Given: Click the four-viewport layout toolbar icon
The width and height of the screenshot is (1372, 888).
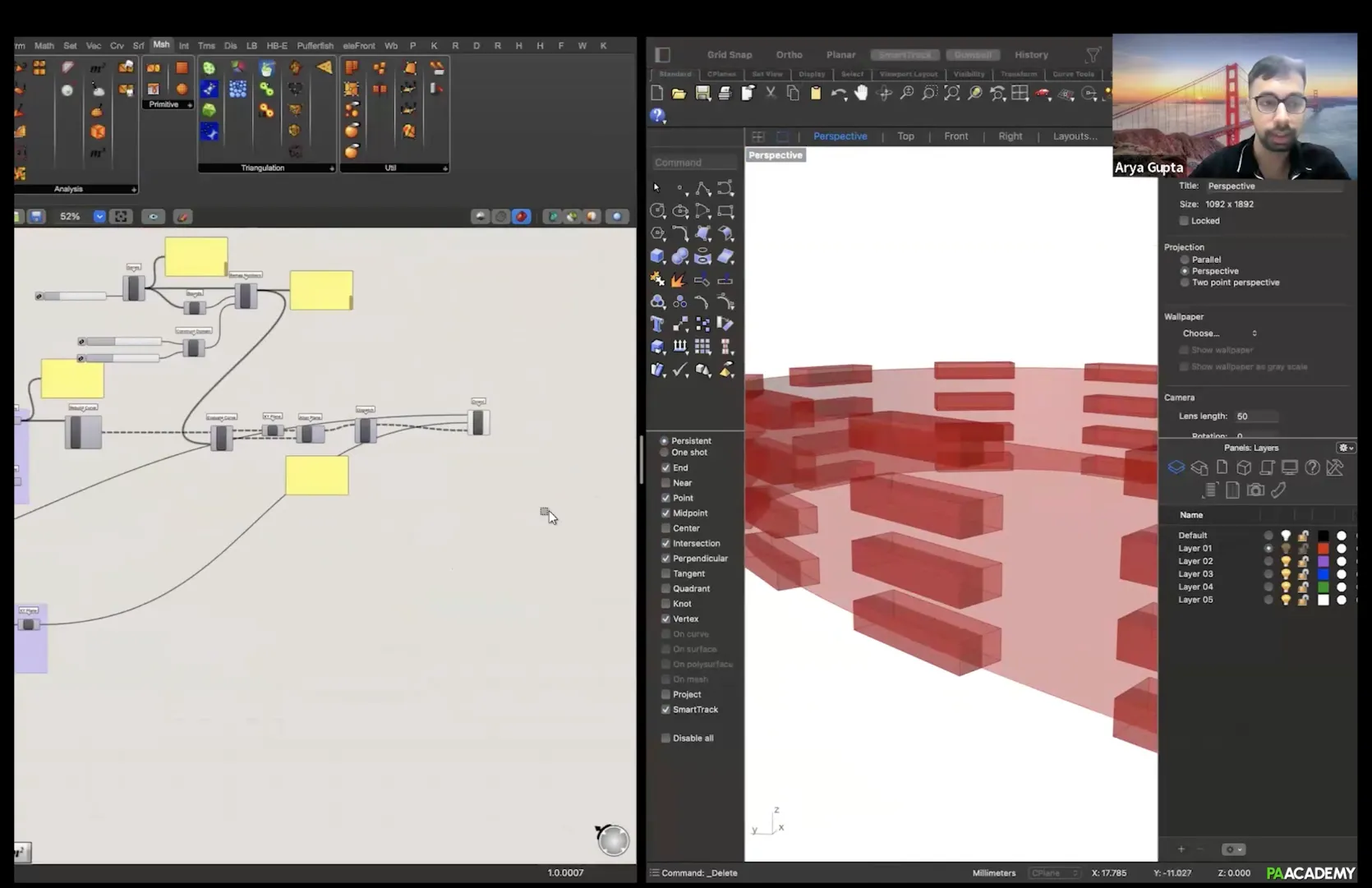Looking at the screenshot, I should [x=1020, y=94].
